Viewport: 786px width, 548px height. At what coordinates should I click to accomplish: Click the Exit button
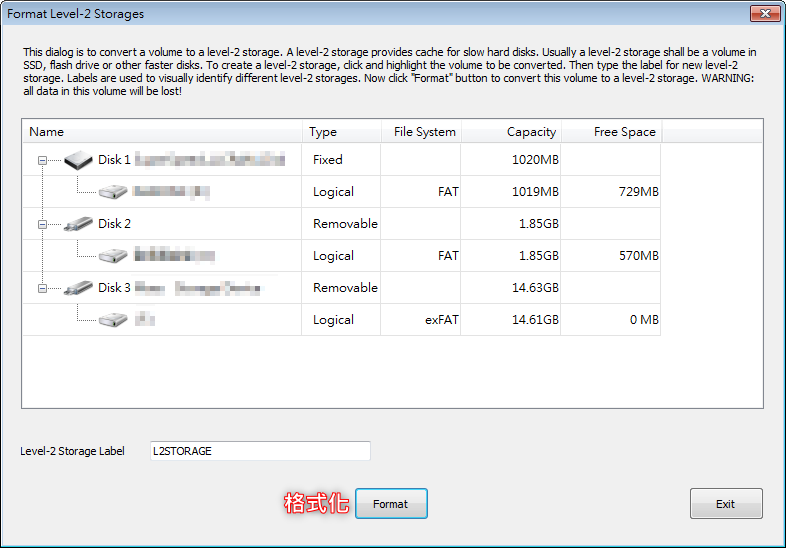point(726,504)
